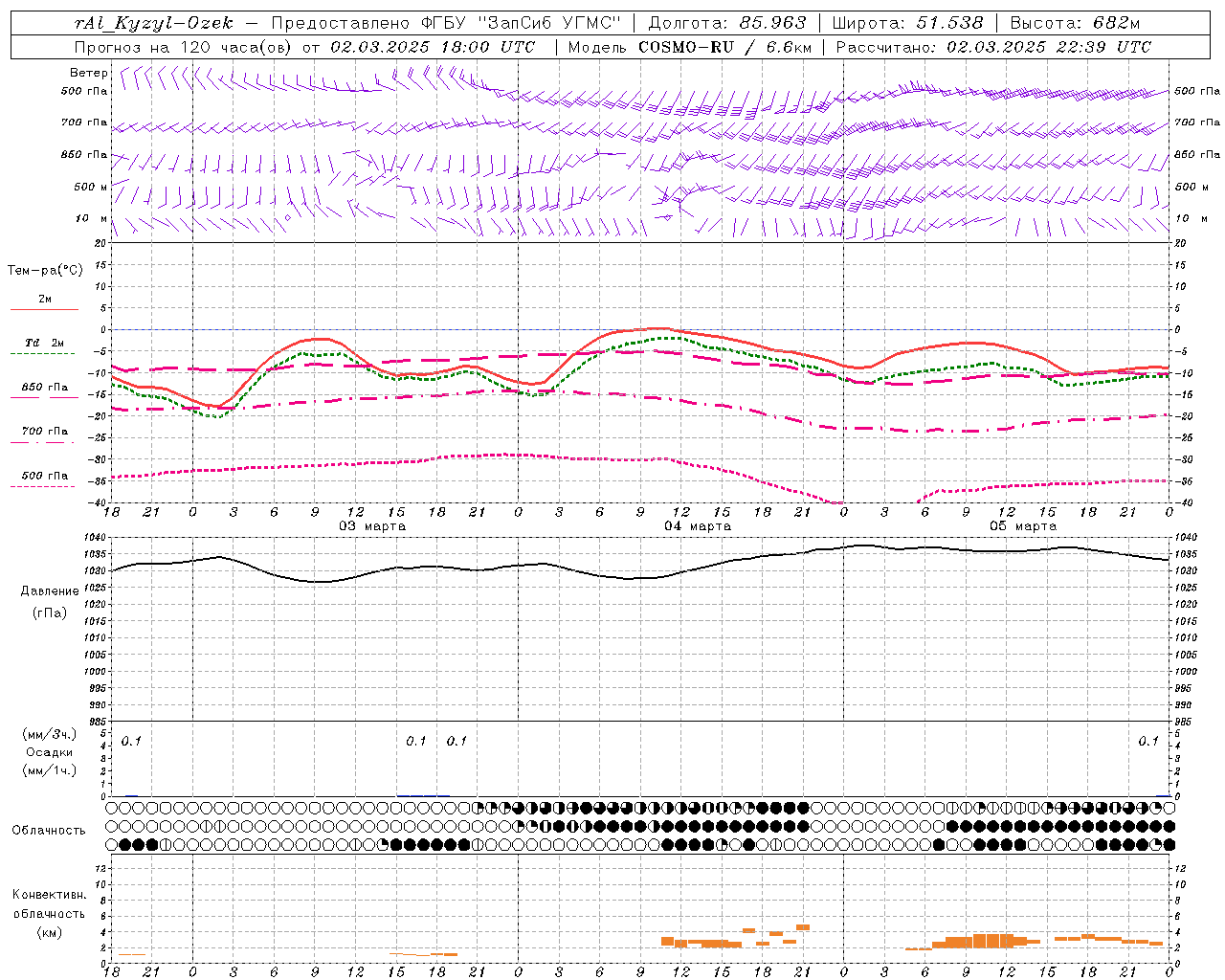This screenshot has width=1225, height=980.
Task: Click the '(км)' convective cloud height unit
Action: click(x=49, y=932)
